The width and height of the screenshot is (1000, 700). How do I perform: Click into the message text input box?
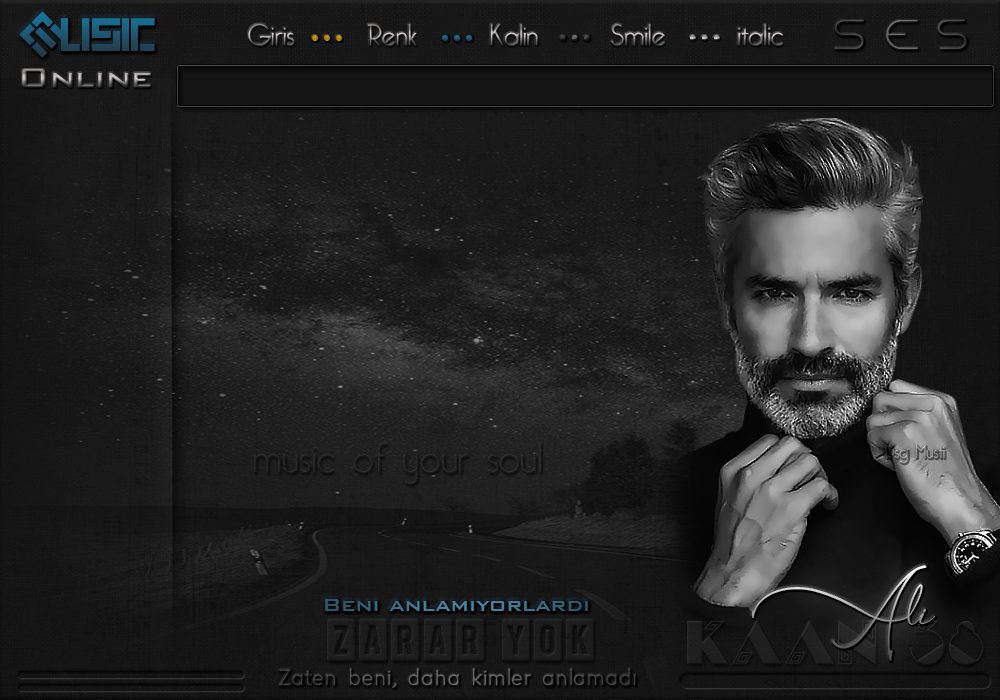pyautogui.click(x=585, y=85)
